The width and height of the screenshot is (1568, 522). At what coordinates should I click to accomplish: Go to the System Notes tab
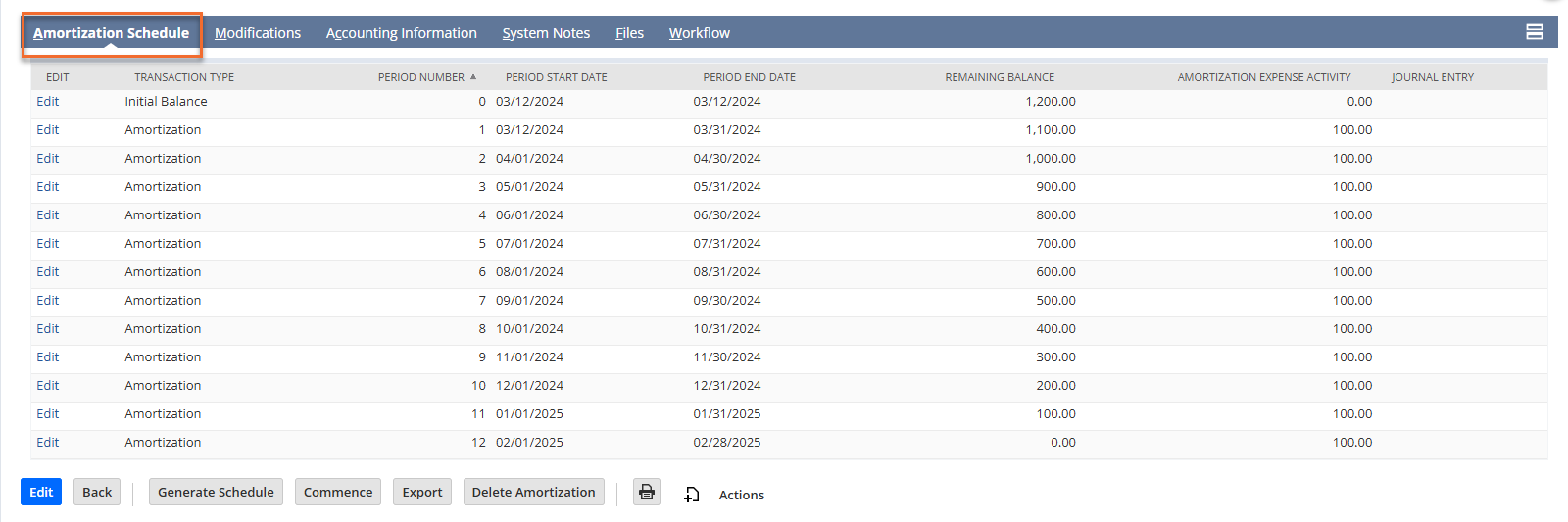coord(546,33)
